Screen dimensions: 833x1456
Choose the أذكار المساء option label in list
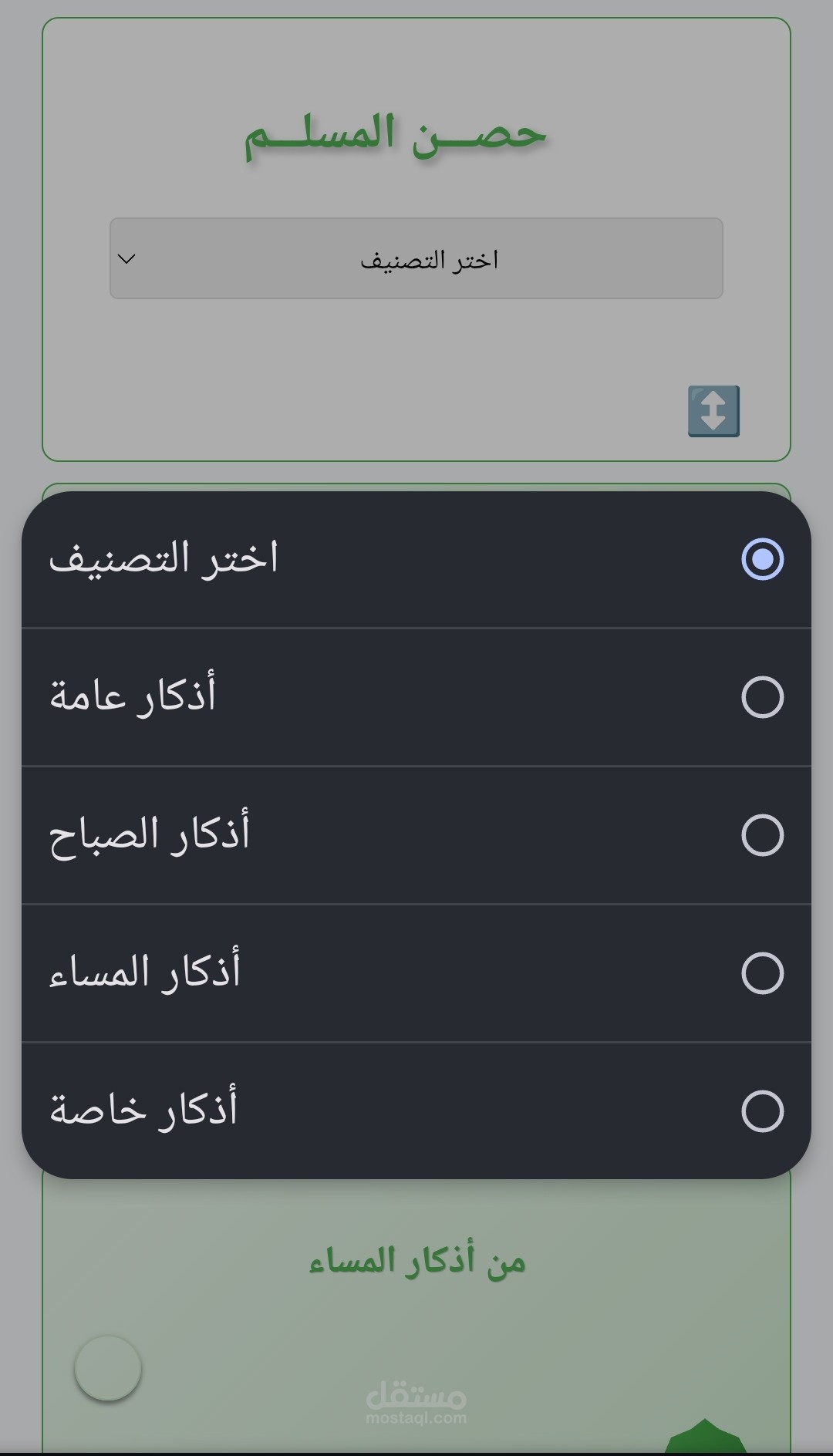point(145,972)
